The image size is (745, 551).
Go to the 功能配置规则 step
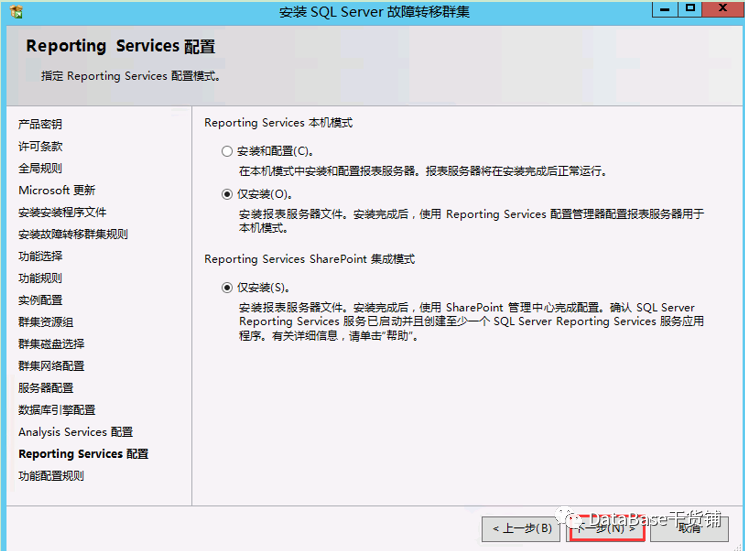pyautogui.click(x=51, y=476)
